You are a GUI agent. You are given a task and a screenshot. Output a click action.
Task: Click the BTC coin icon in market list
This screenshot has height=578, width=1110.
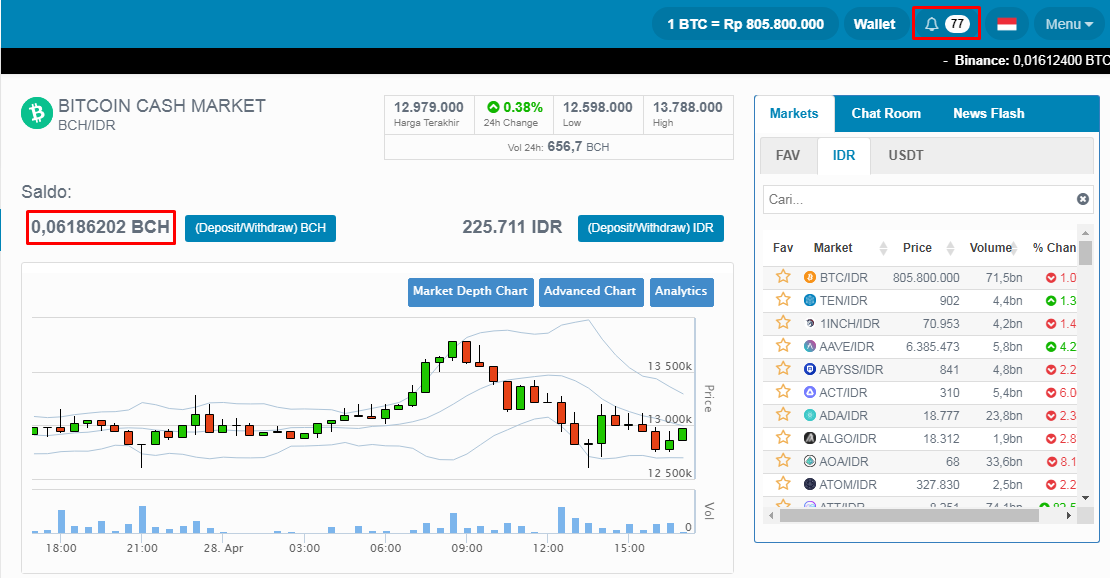tap(810, 278)
